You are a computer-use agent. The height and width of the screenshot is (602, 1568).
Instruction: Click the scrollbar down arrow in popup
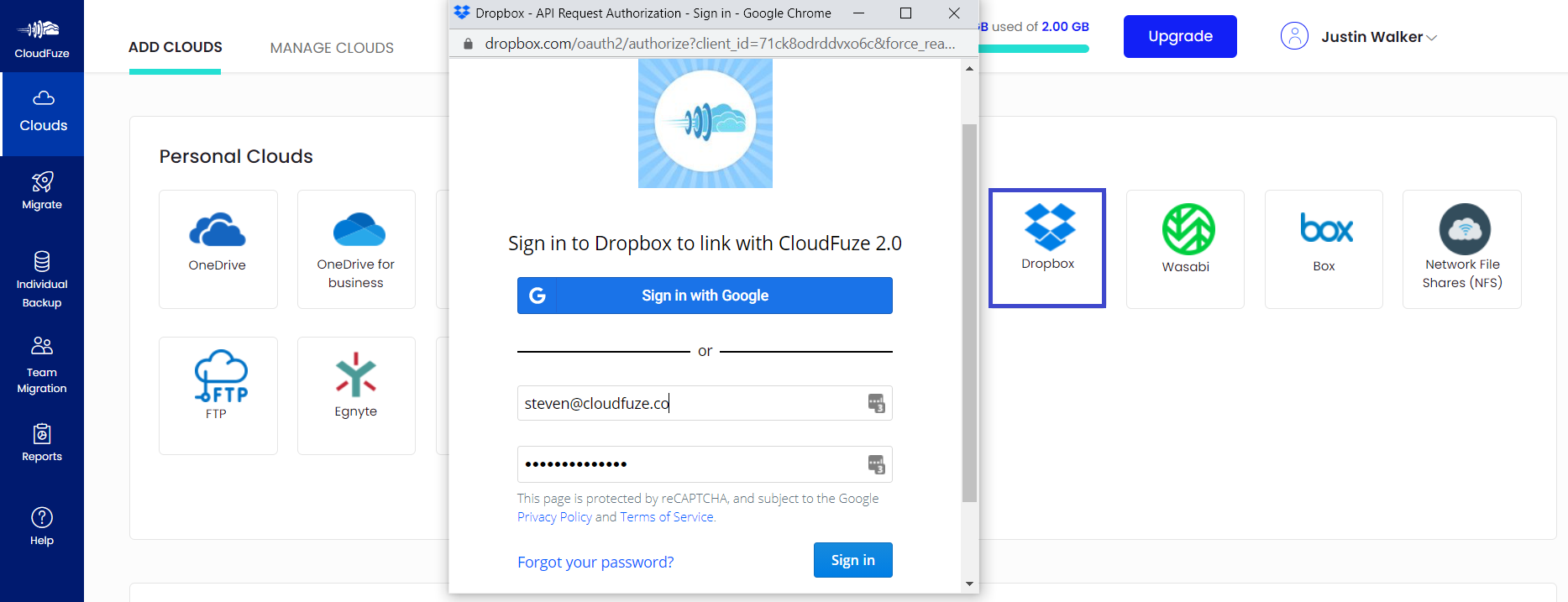pos(969,584)
